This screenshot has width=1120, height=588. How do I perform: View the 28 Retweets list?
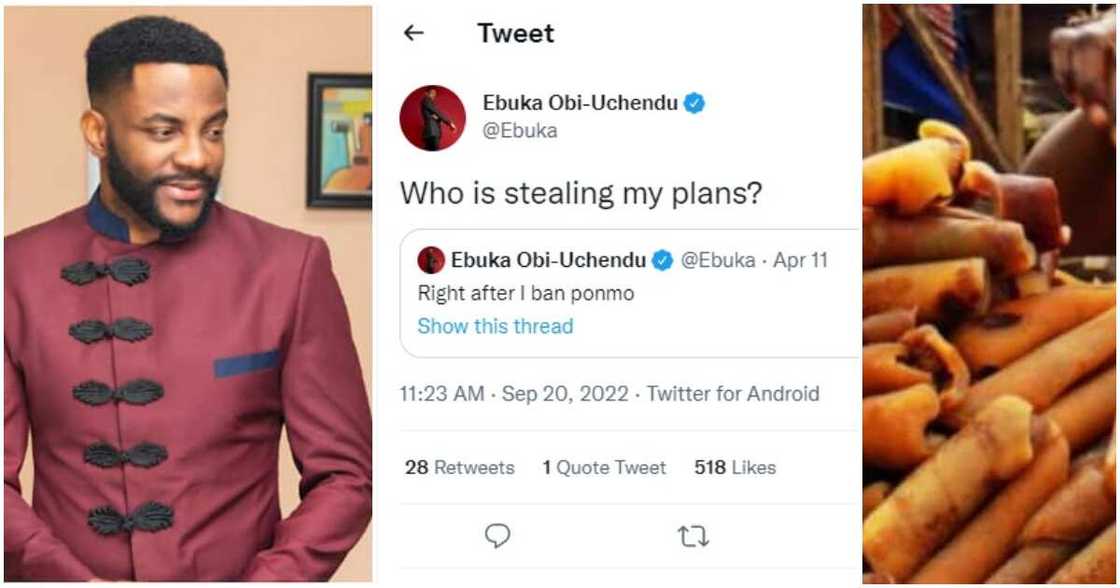(x=460, y=467)
